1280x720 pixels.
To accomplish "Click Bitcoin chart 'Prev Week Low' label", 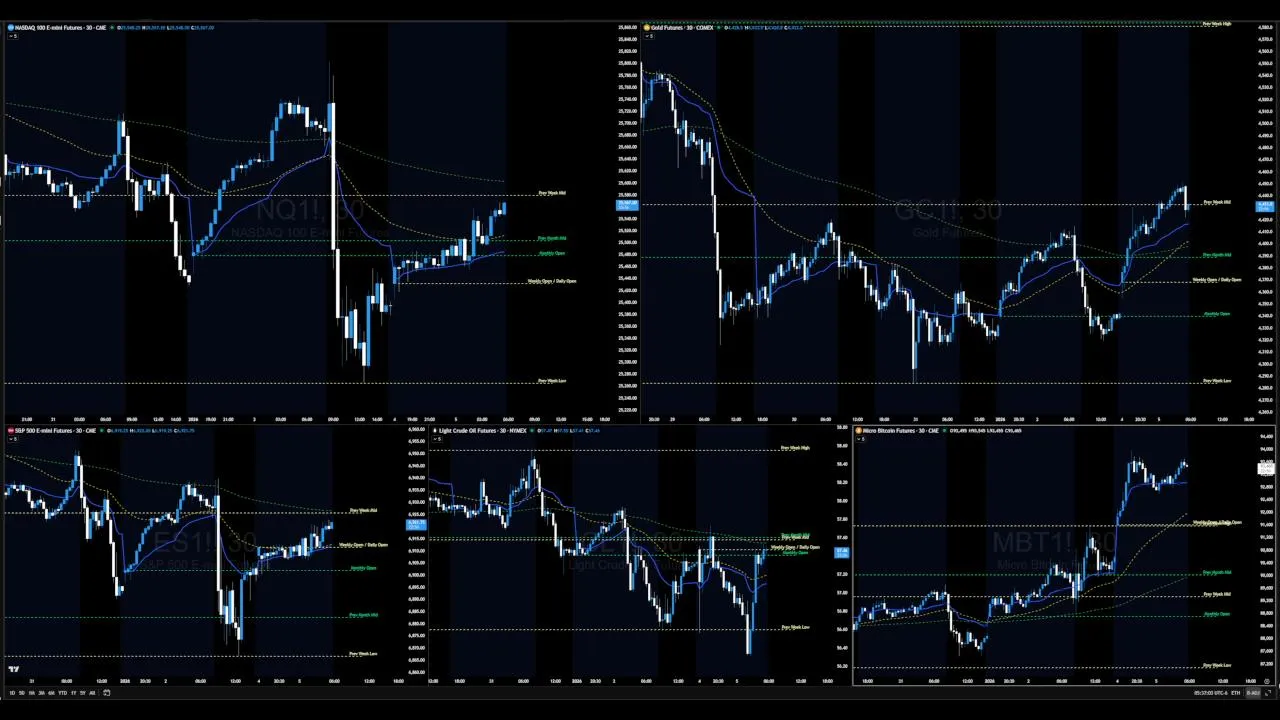I will tap(1217, 664).
